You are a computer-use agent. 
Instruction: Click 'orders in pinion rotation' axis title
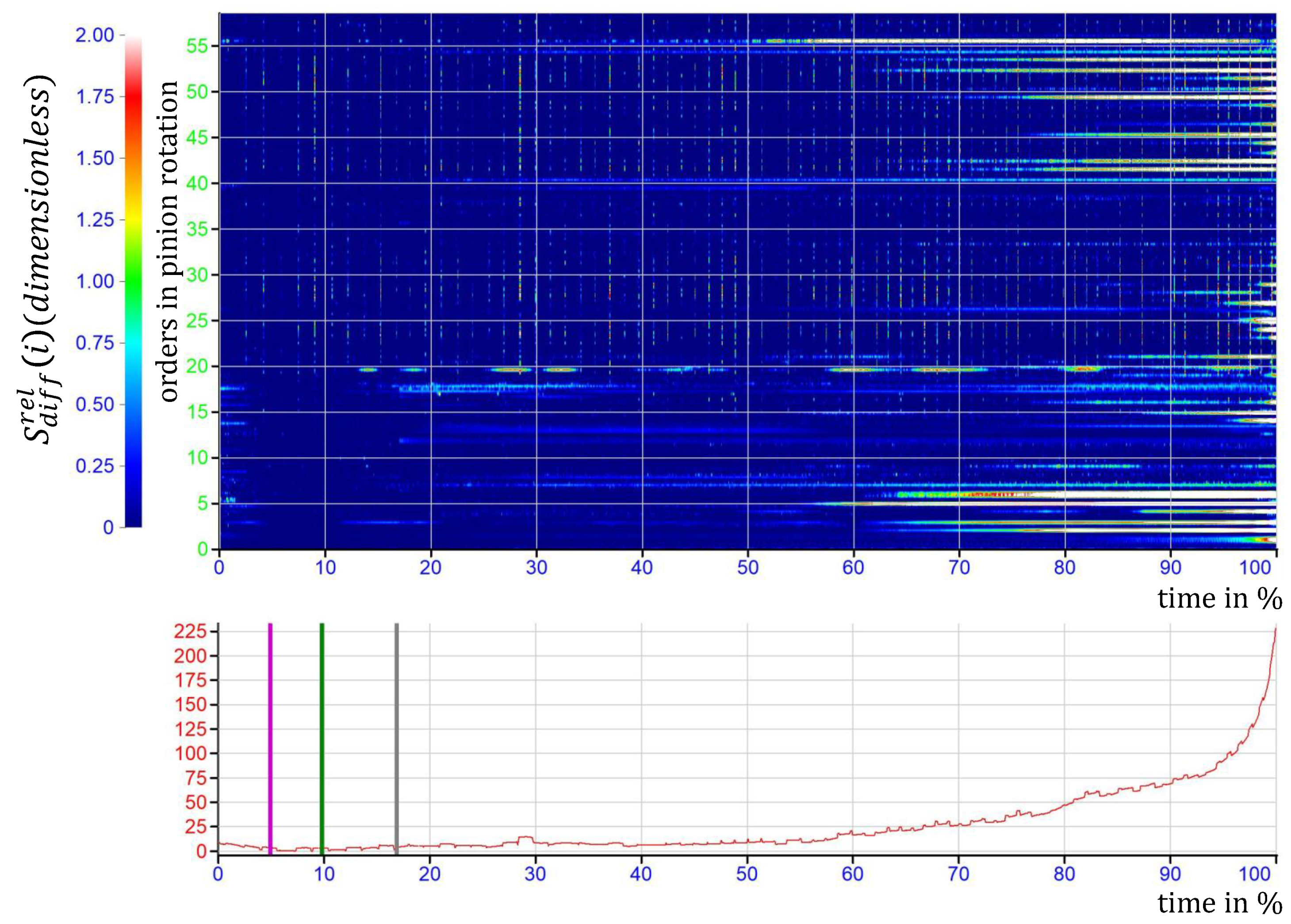[x=168, y=242]
